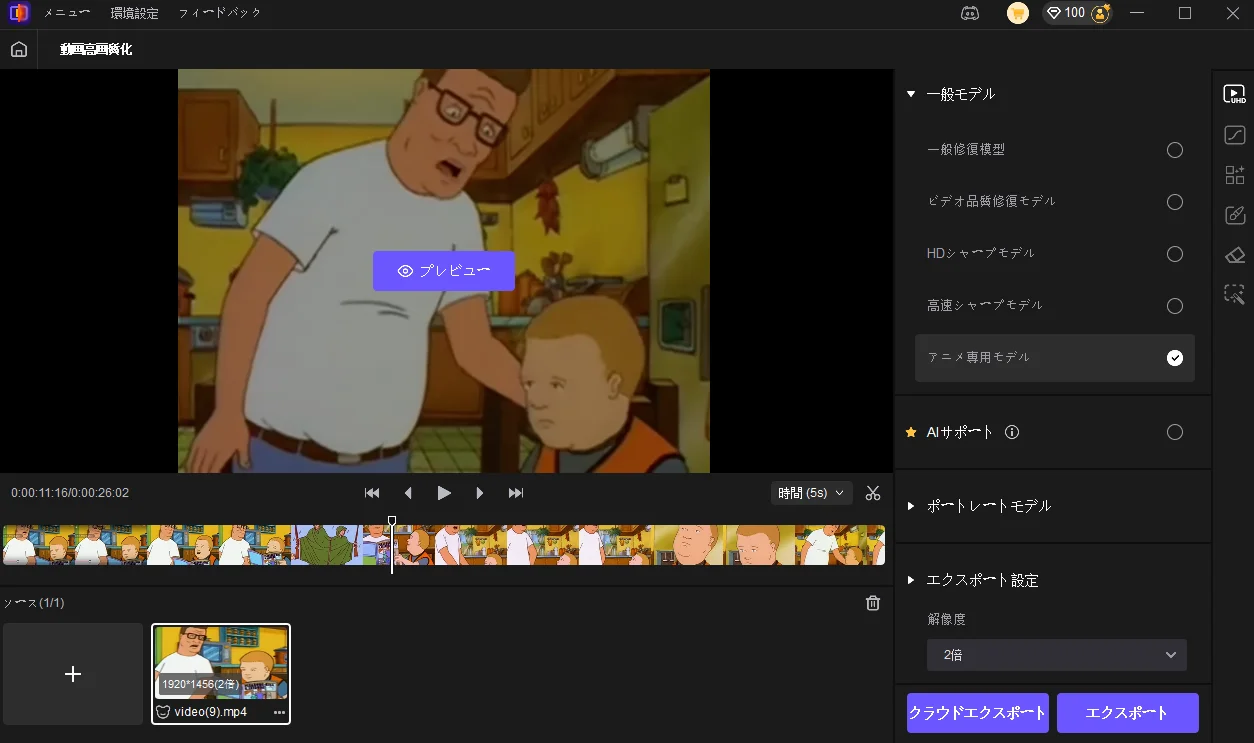The image size is (1254, 743).
Task: Expand the ポートレートモデル section
Action: (x=988, y=506)
